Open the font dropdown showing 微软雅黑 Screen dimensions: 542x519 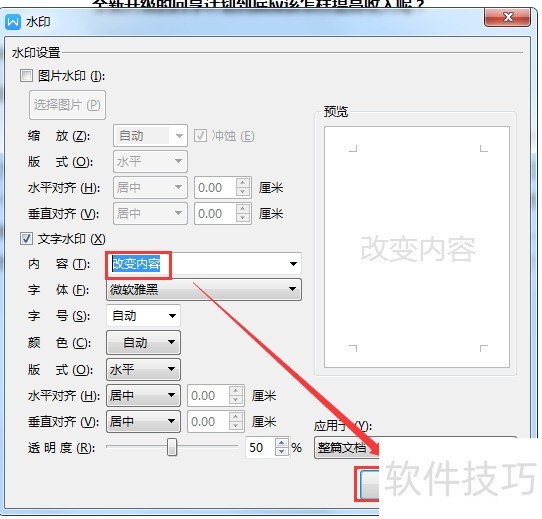coord(204,289)
